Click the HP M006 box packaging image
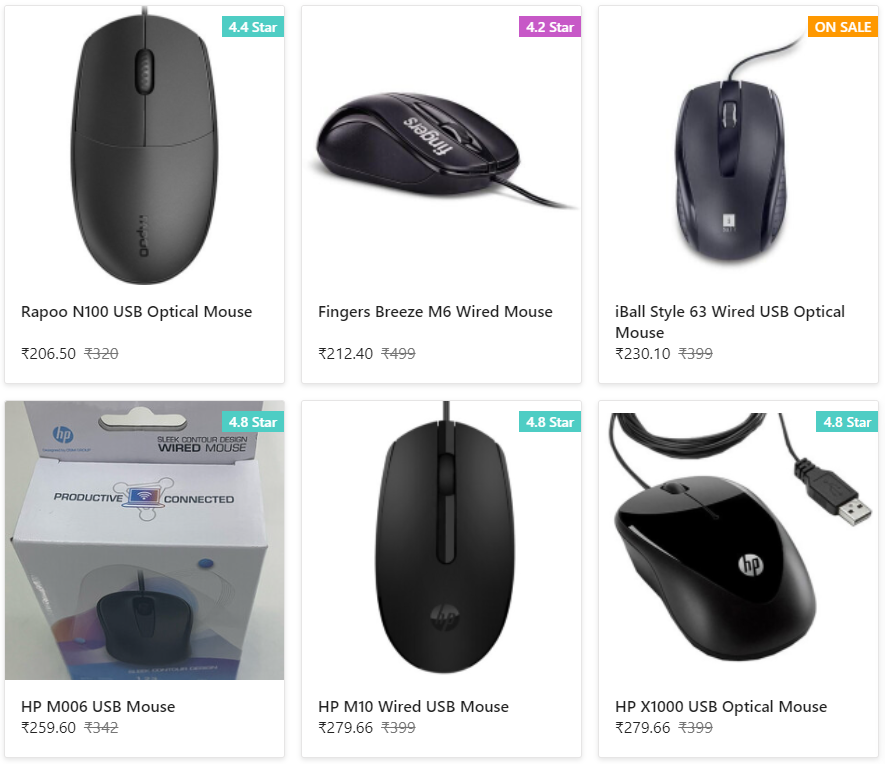The width and height of the screenshot is (885, 764). pos(144,540)
